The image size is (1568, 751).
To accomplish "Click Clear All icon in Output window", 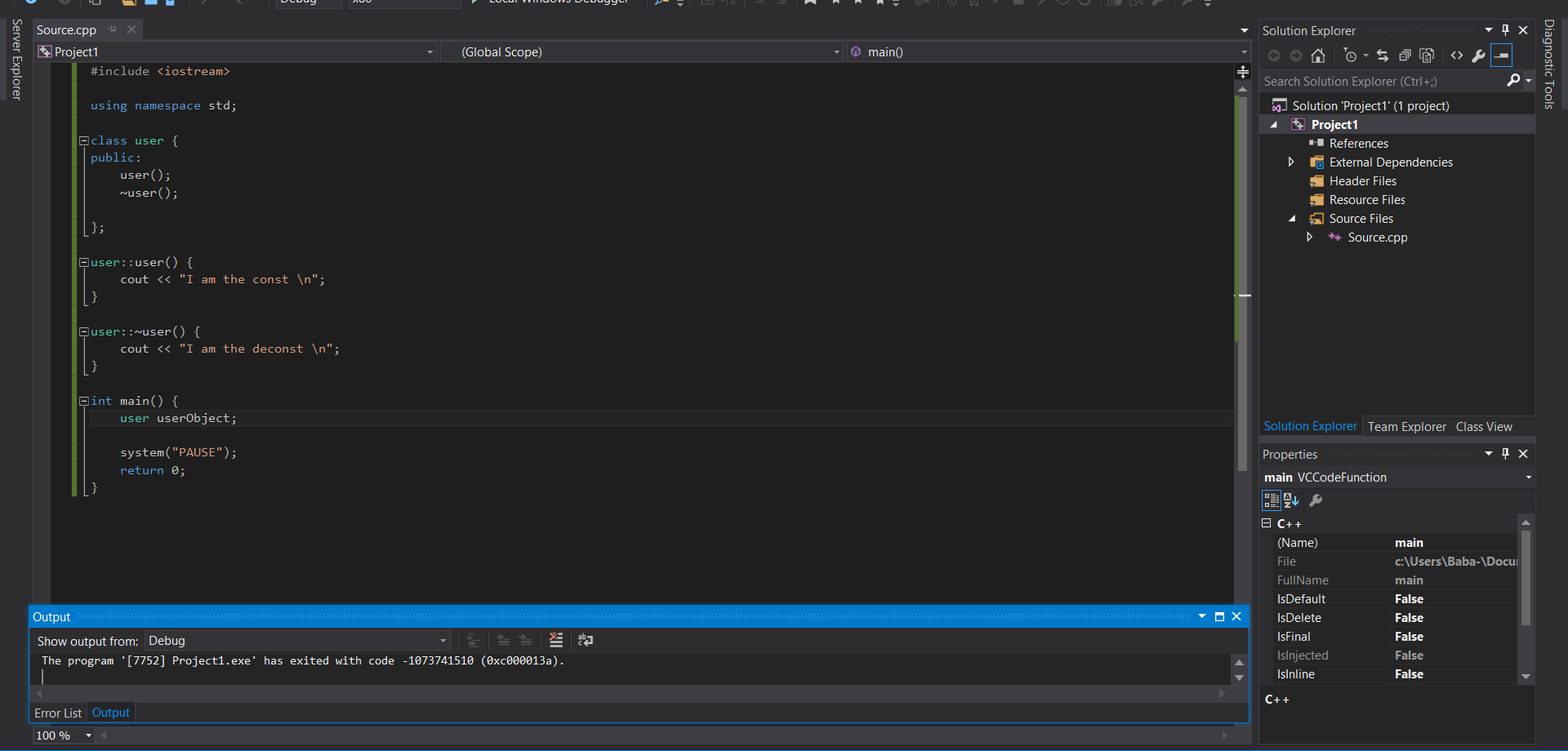I will pos(556,640).
